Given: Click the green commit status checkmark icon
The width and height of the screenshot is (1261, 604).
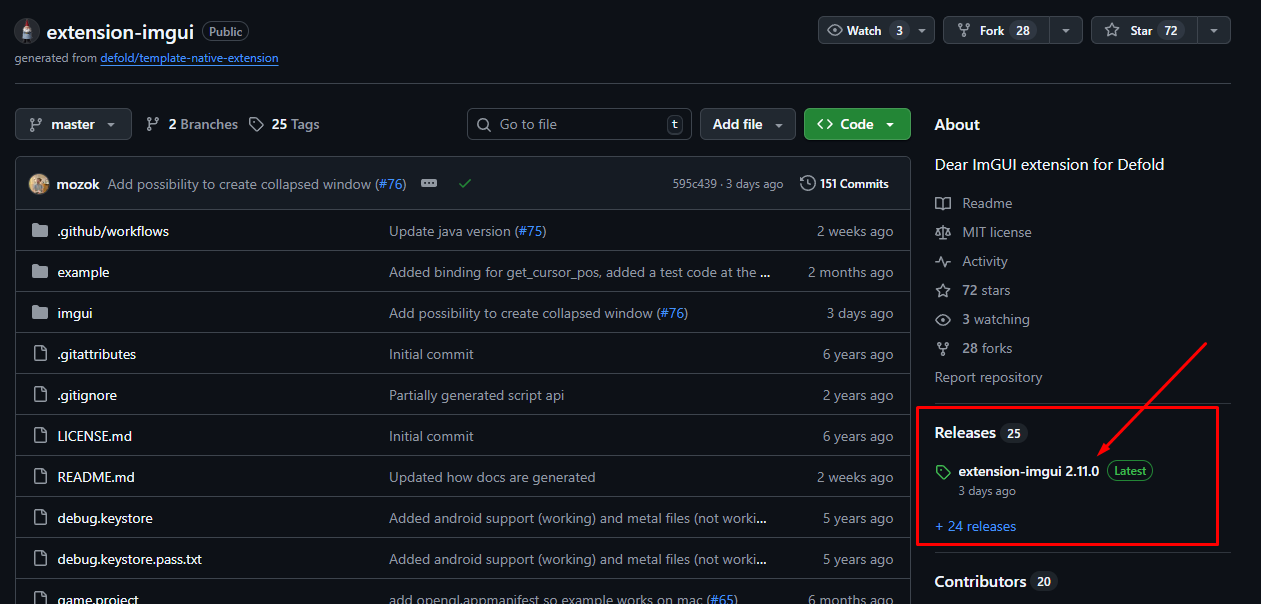Looking at the screenshot, I should point(464,184).
